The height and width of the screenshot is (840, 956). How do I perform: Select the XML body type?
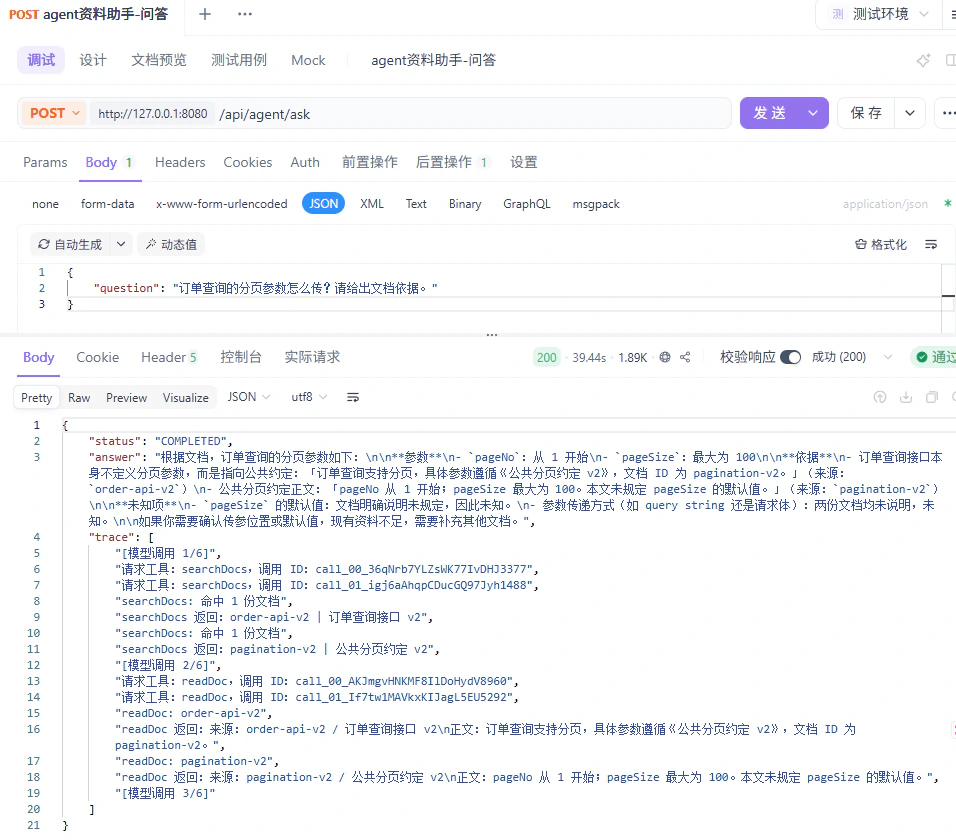click(x=372, y=204)
